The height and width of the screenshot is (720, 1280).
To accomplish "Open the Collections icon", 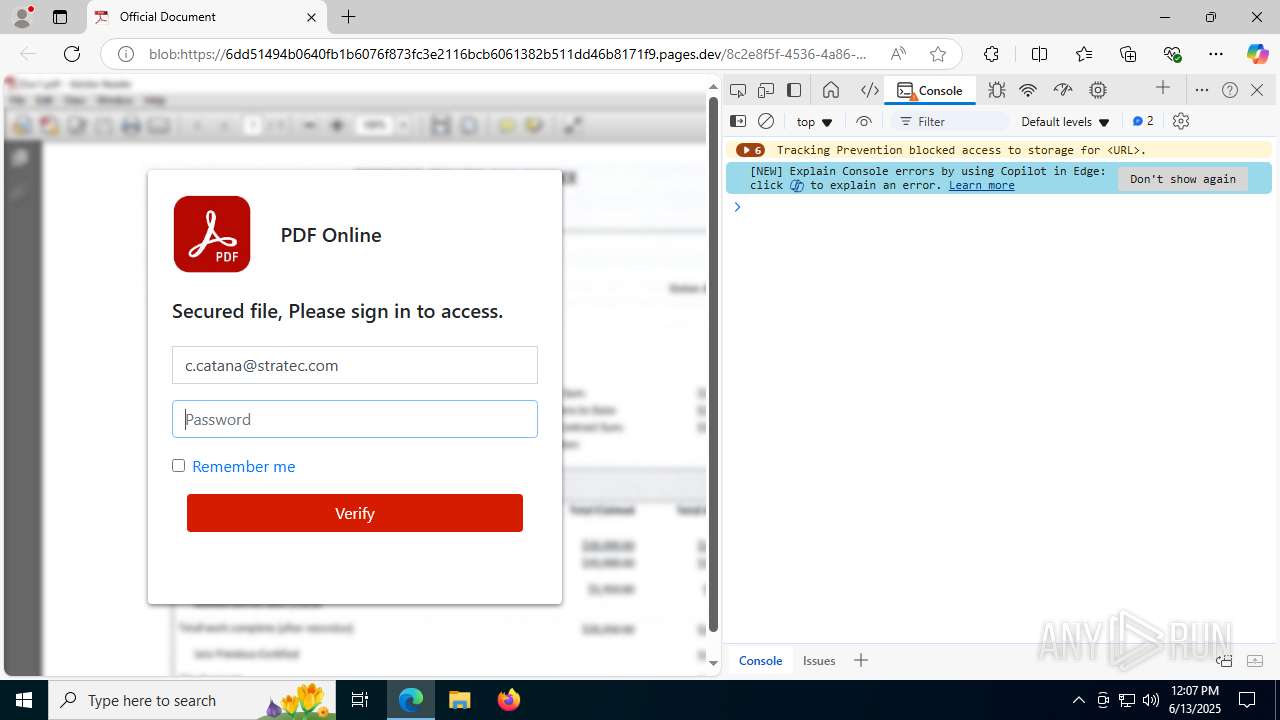I will tap(1128, 54).
